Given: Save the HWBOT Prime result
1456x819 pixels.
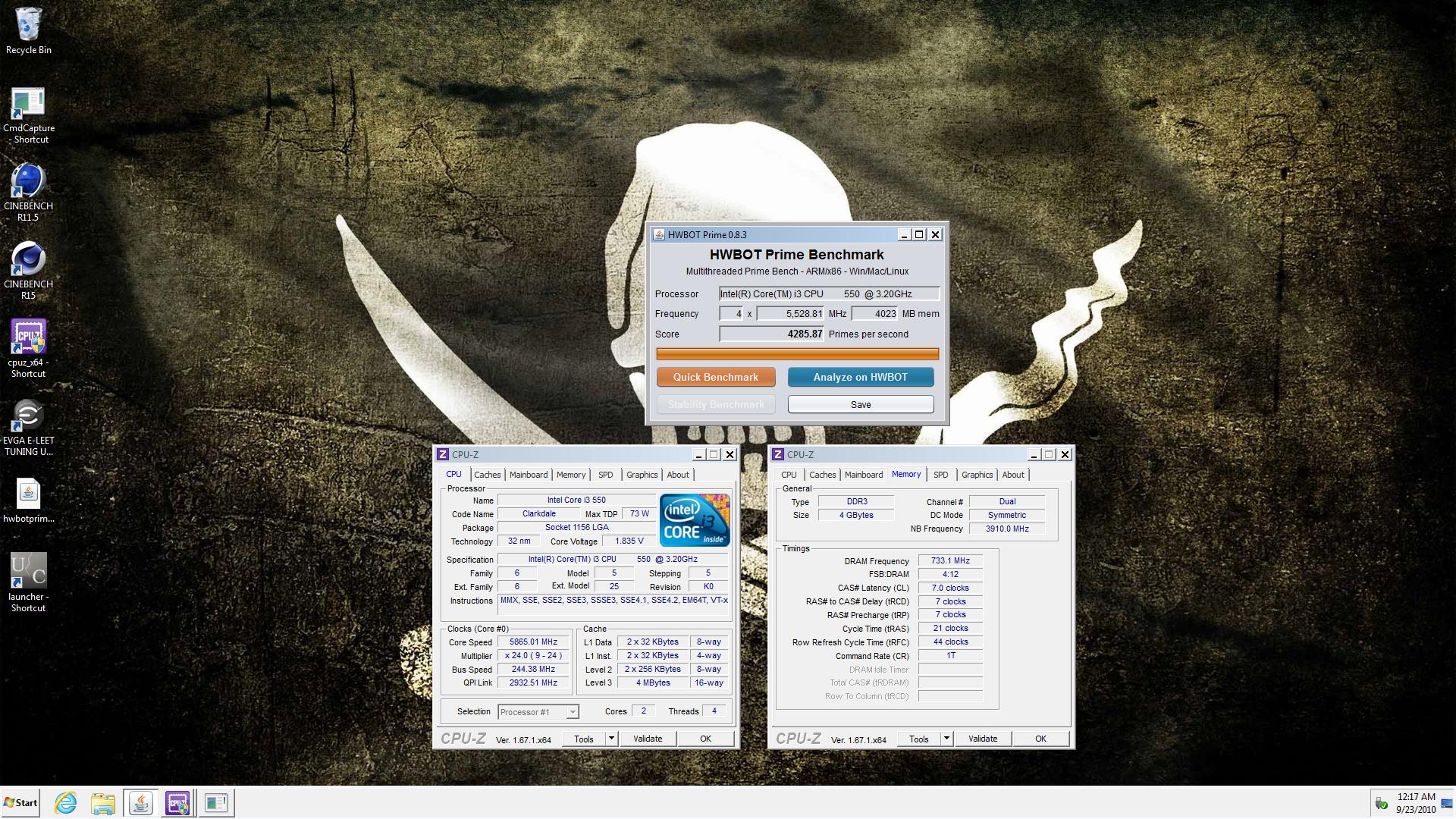Looking at the screenshot, I should (861, 404).
